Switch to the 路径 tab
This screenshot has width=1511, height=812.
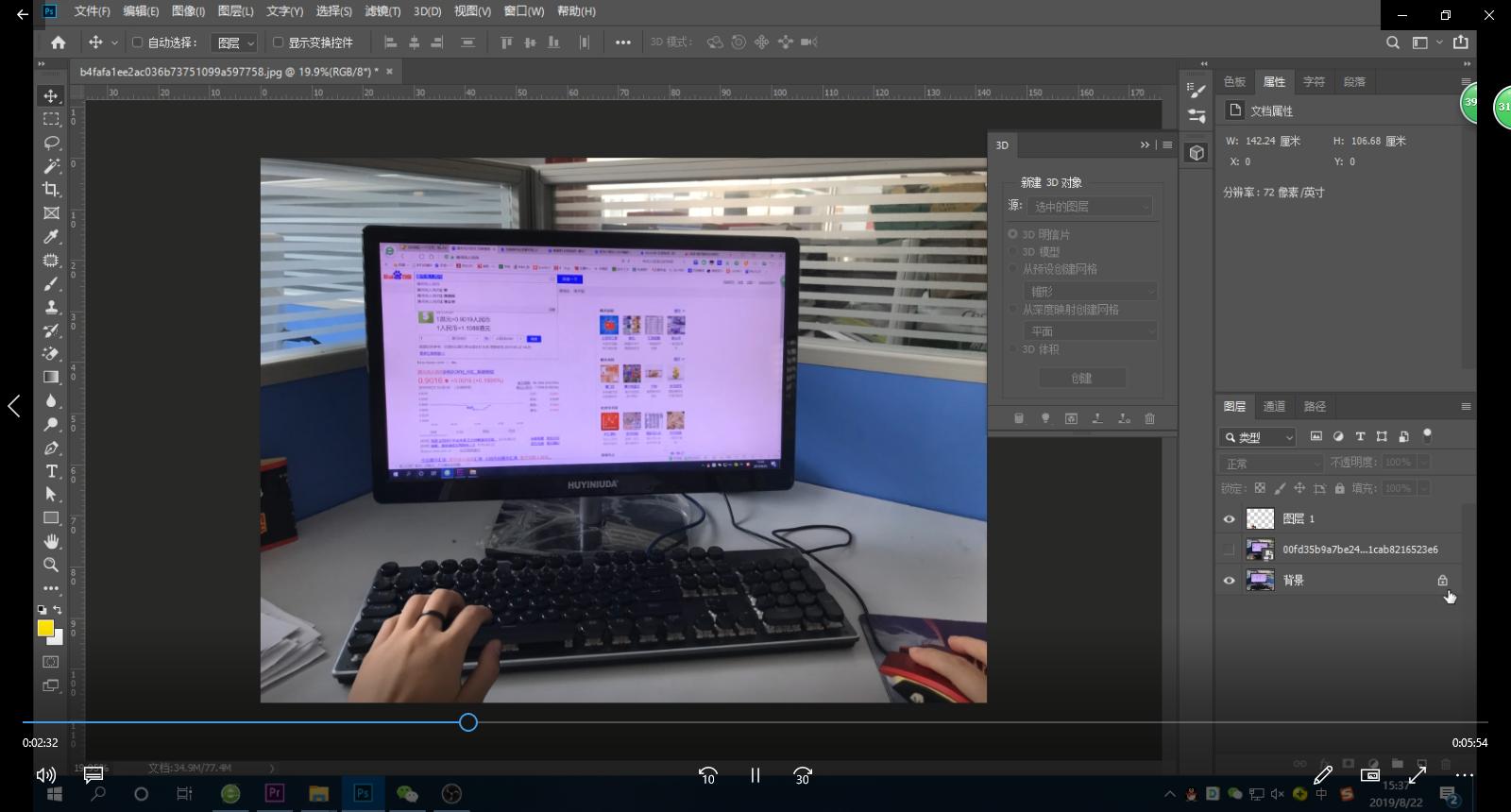[x=1315, y=406]
